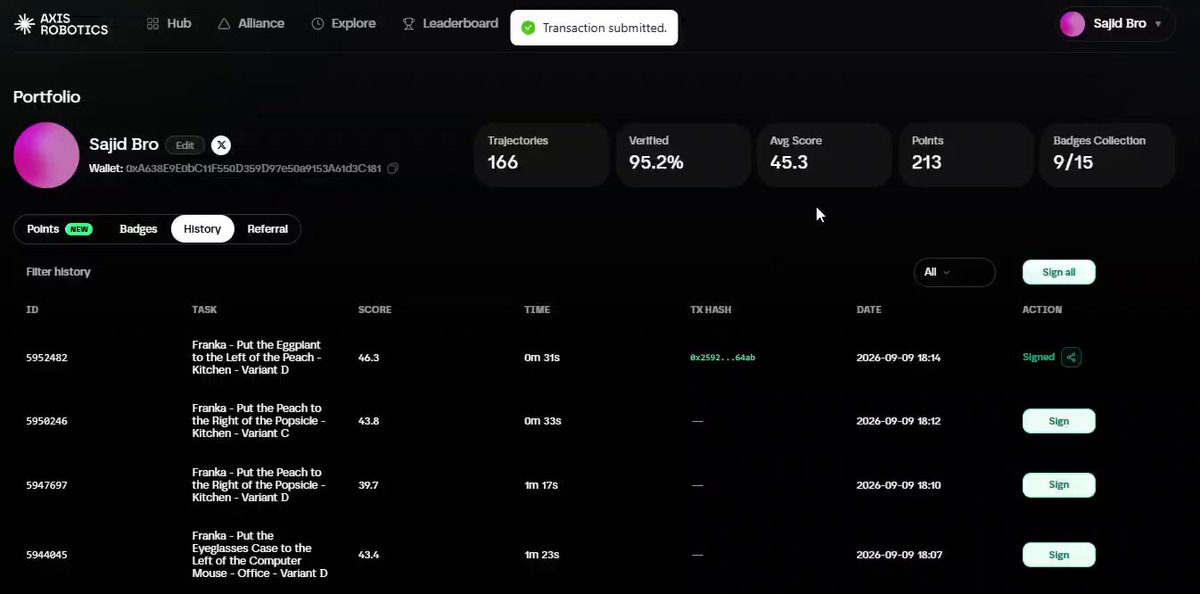This screenshot has height=594, width=1200.
Task: Sign the trajectory with ID 5950246
Action: [1059, 421]
